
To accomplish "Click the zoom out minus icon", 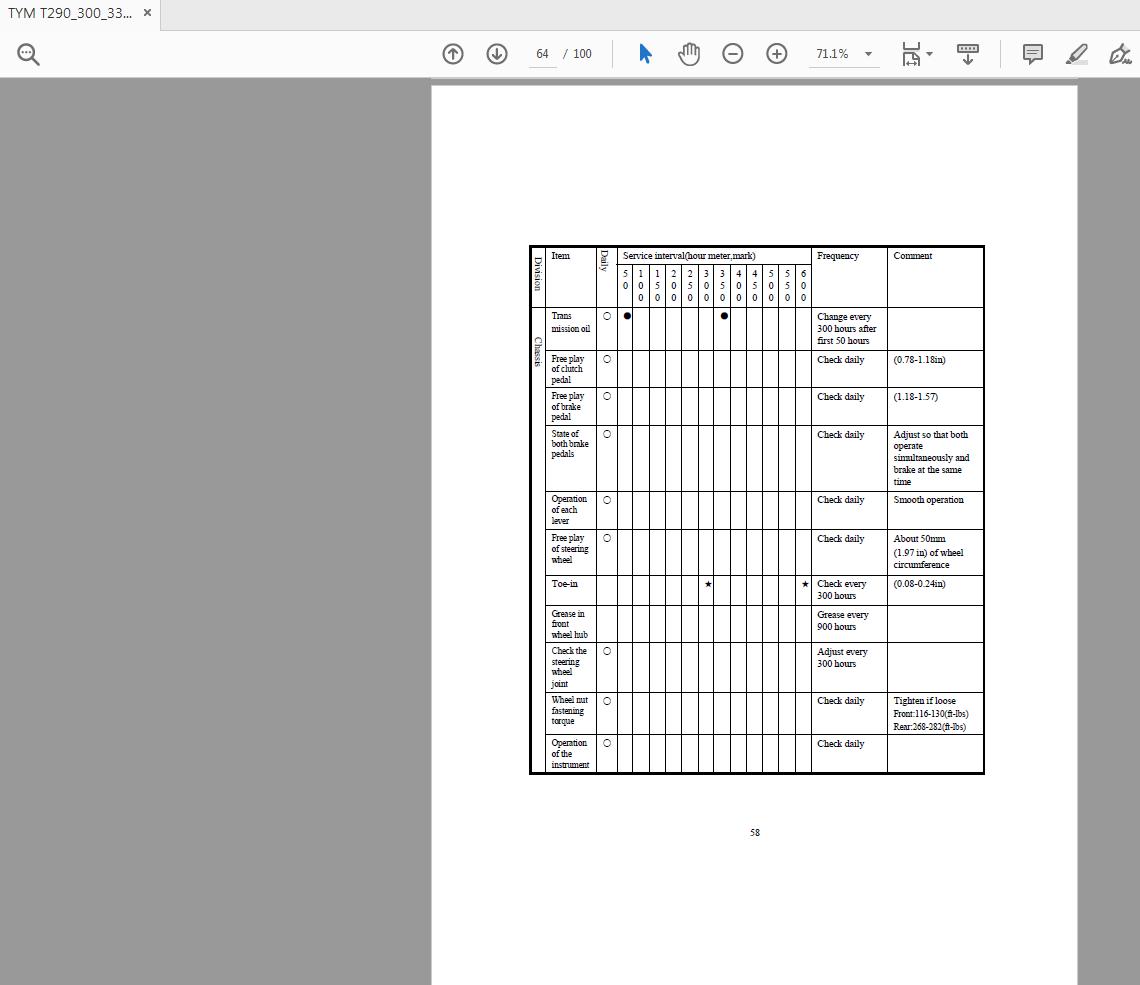I will 733,54.
